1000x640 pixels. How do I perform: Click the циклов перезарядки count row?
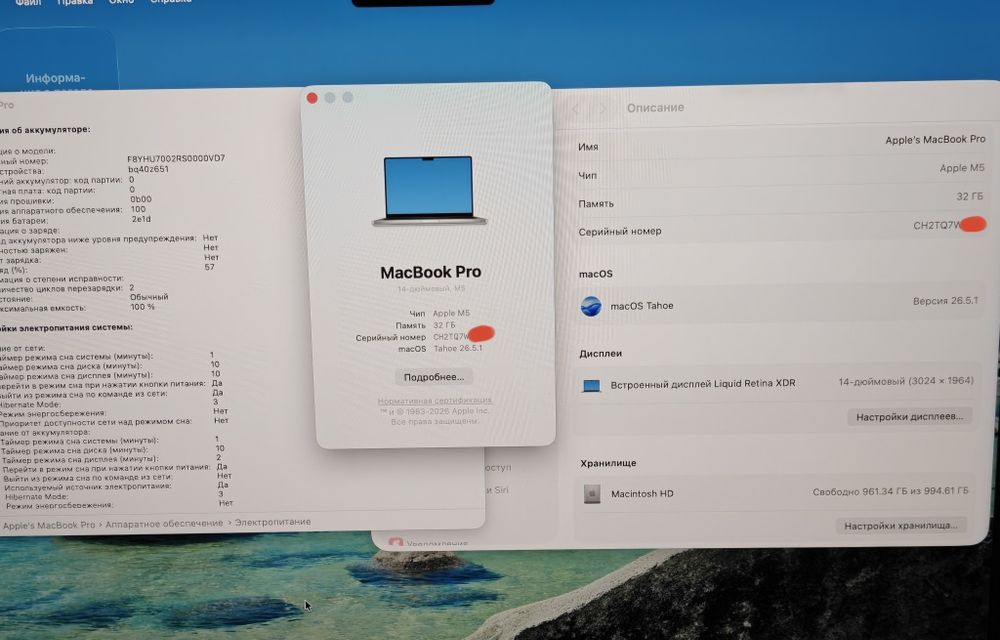click(67, 288)
